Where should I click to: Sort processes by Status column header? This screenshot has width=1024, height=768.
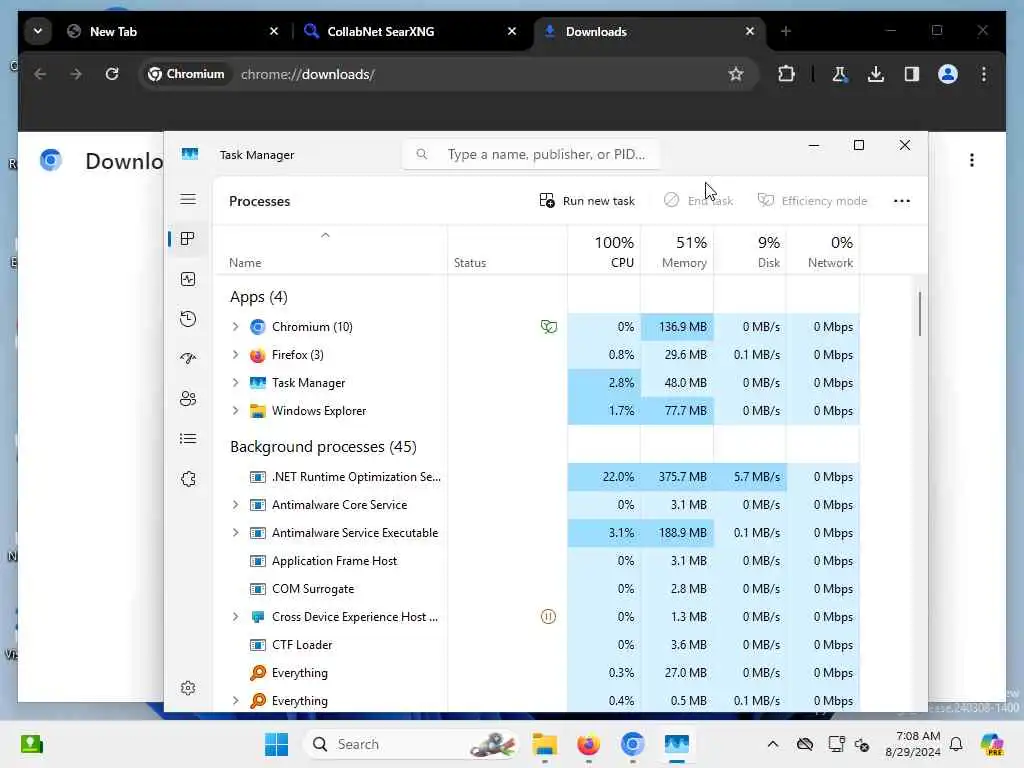[507, 251]
